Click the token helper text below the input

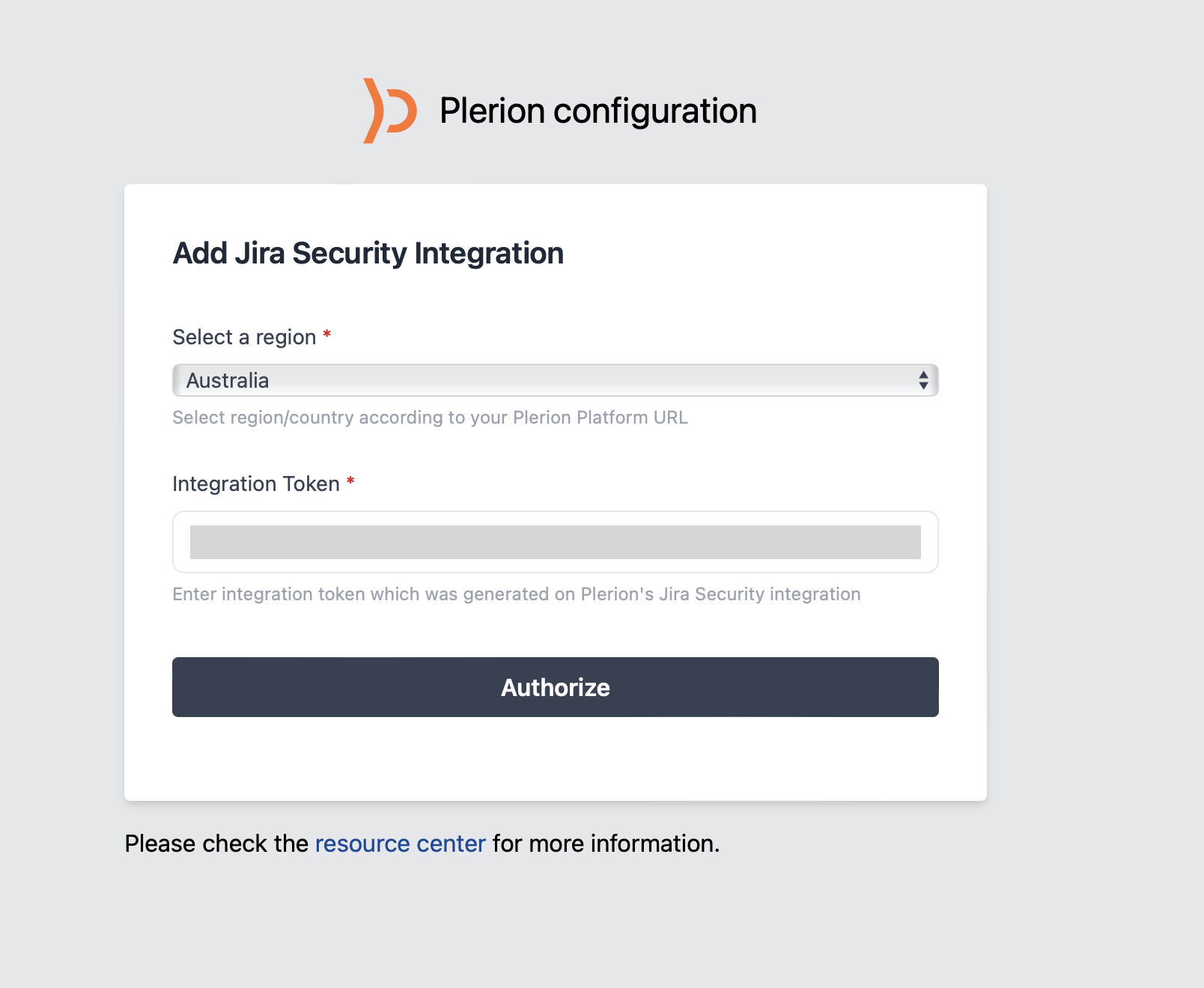516,594
